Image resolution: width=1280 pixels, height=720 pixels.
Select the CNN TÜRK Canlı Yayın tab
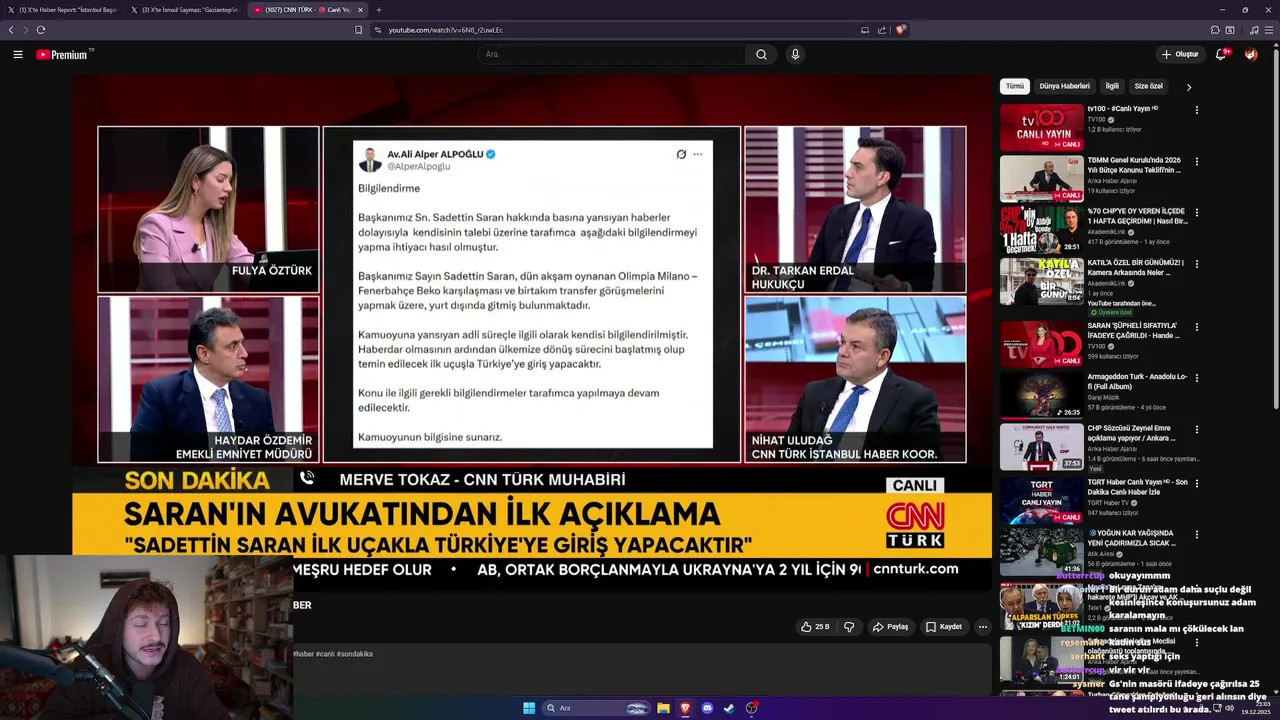tap(308, 10)
